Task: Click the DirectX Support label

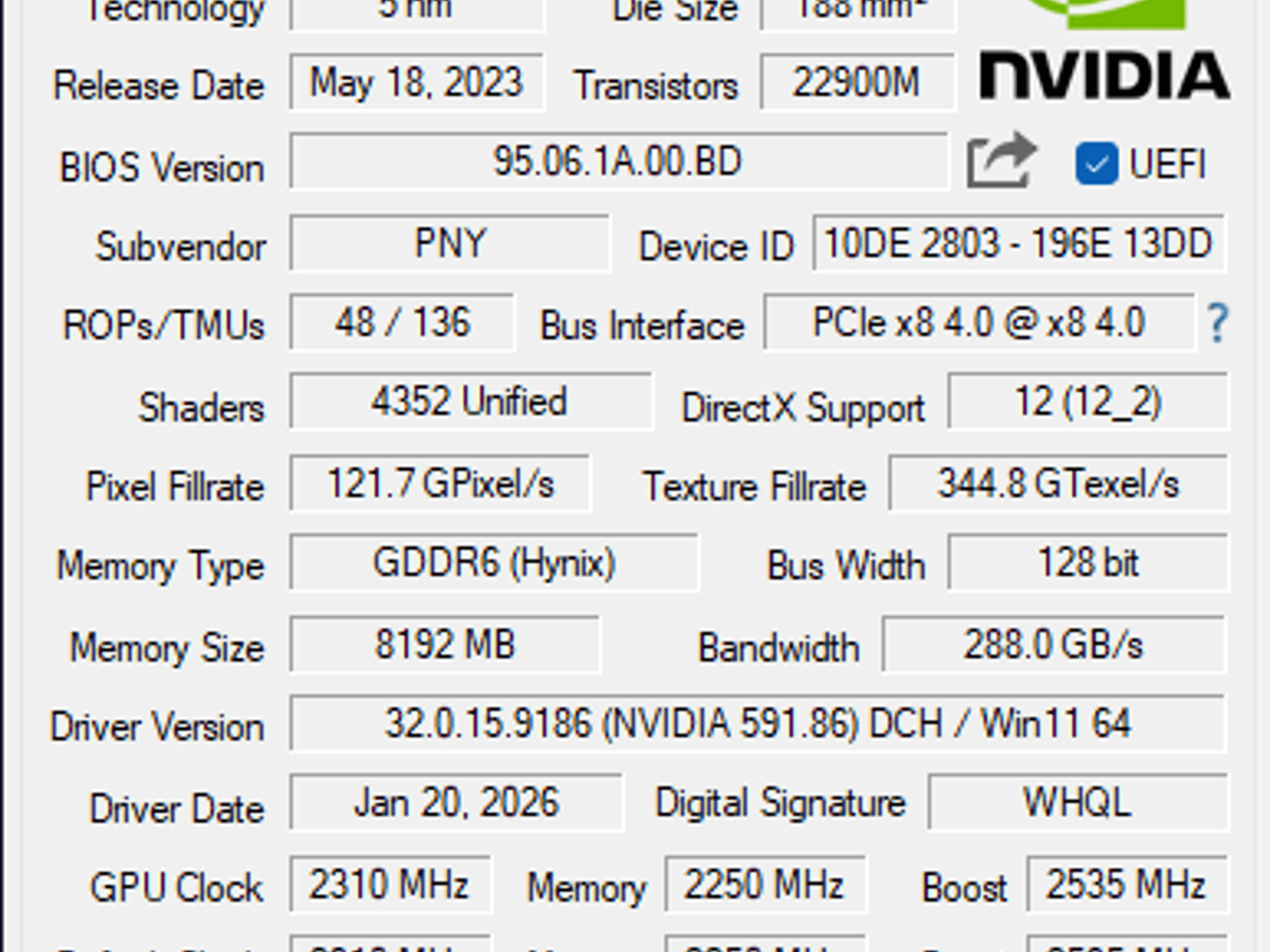Action: (x=803, y=408)
